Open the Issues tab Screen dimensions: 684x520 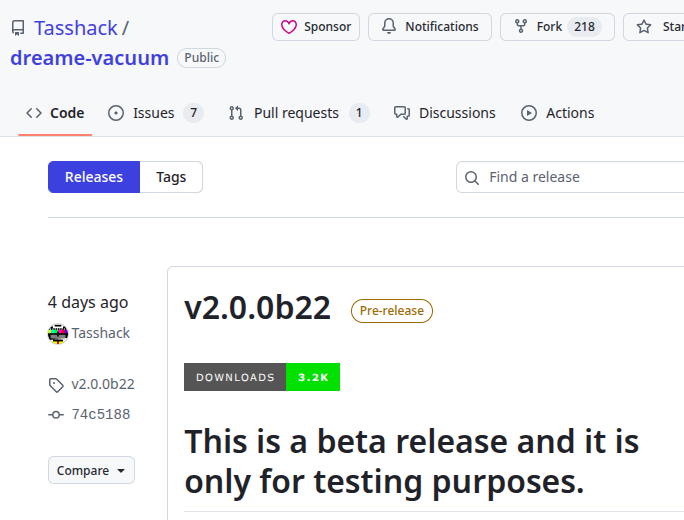(x=155, y=113)
